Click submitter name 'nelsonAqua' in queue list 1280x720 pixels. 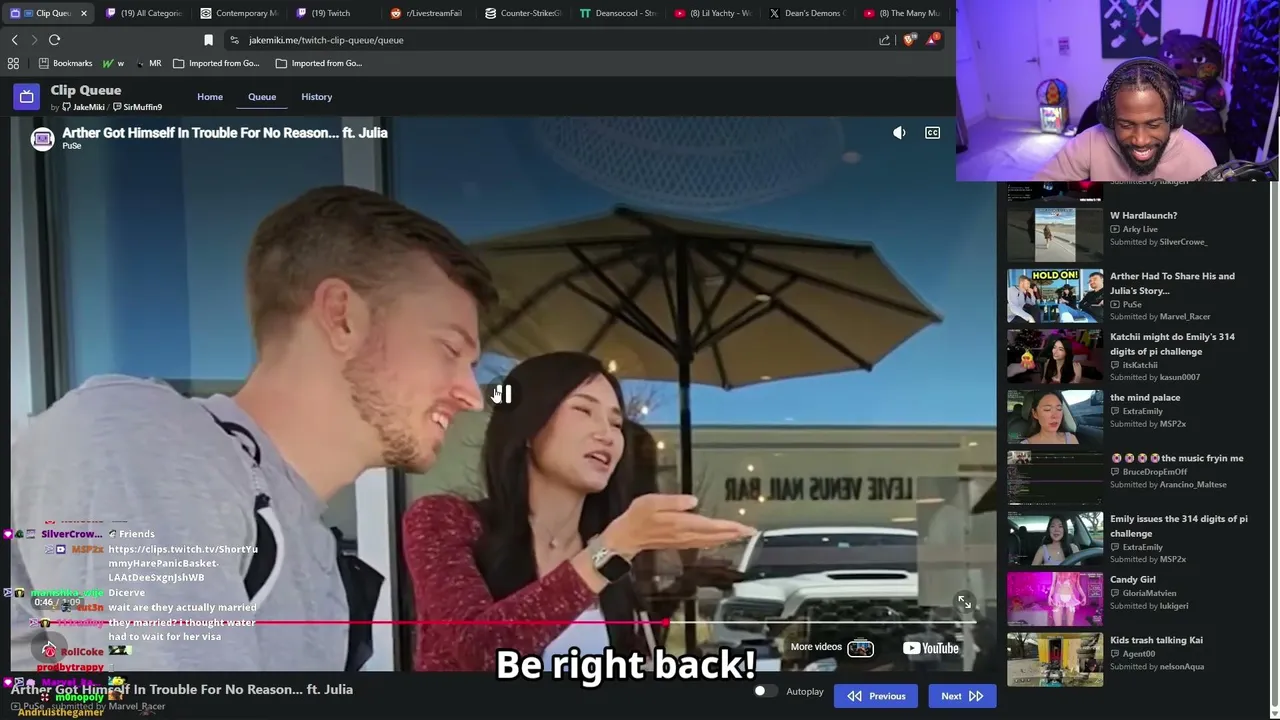click(1182, 667)
